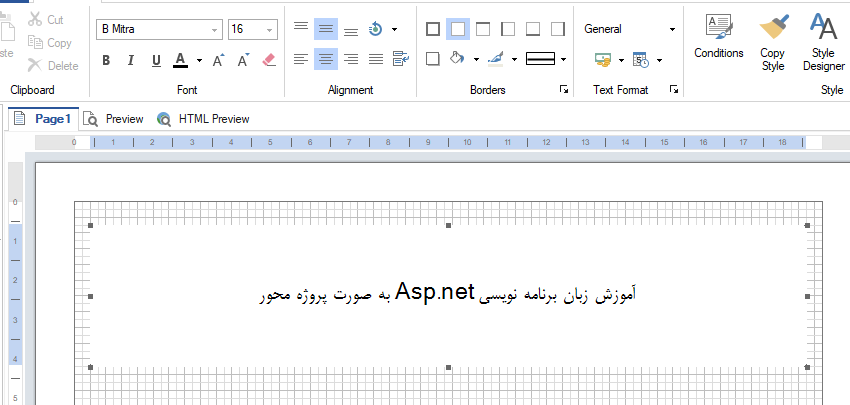Open the border color dropdown arrow

click(x=514, y=59)
